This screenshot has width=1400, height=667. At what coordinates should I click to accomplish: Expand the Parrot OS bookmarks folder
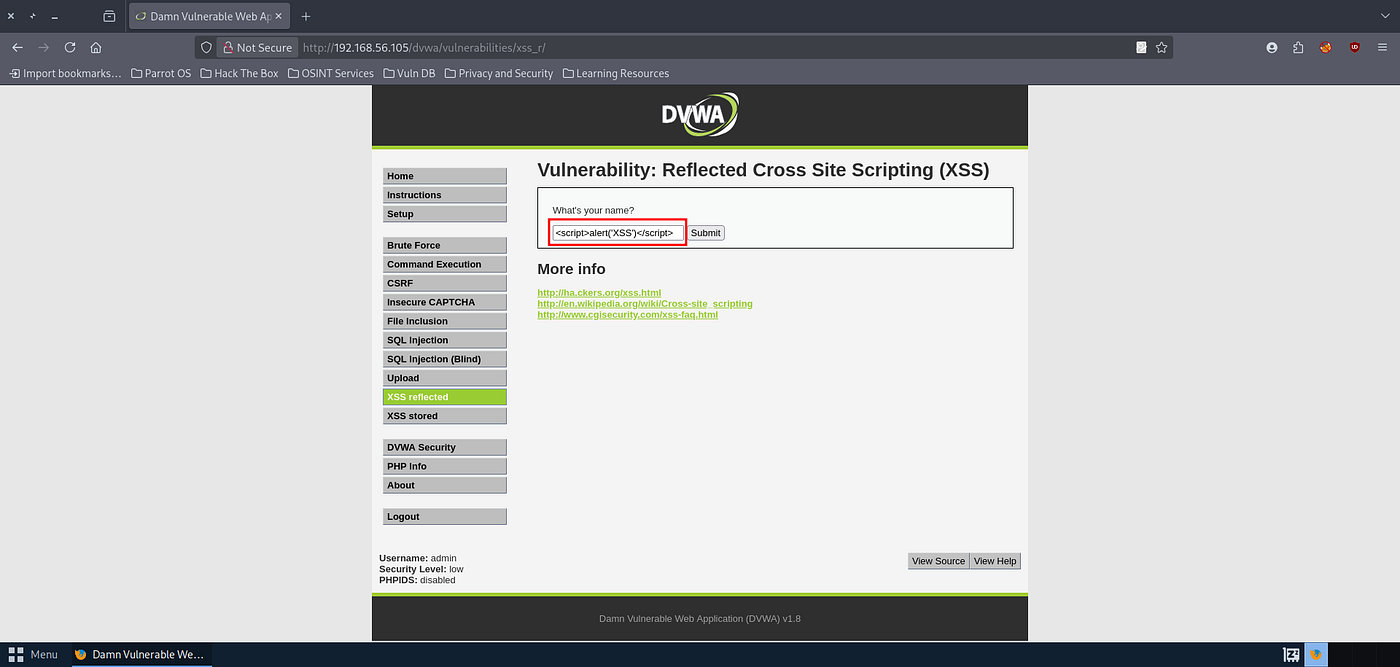[x=161, y=73]
